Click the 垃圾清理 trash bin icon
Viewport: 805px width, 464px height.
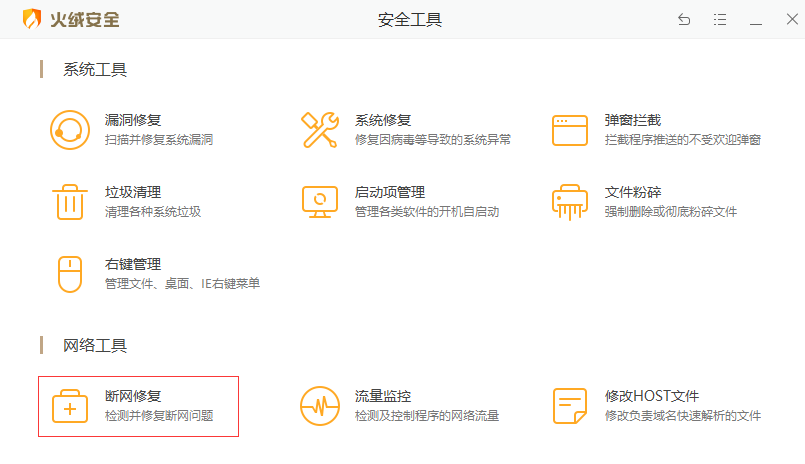70,202
